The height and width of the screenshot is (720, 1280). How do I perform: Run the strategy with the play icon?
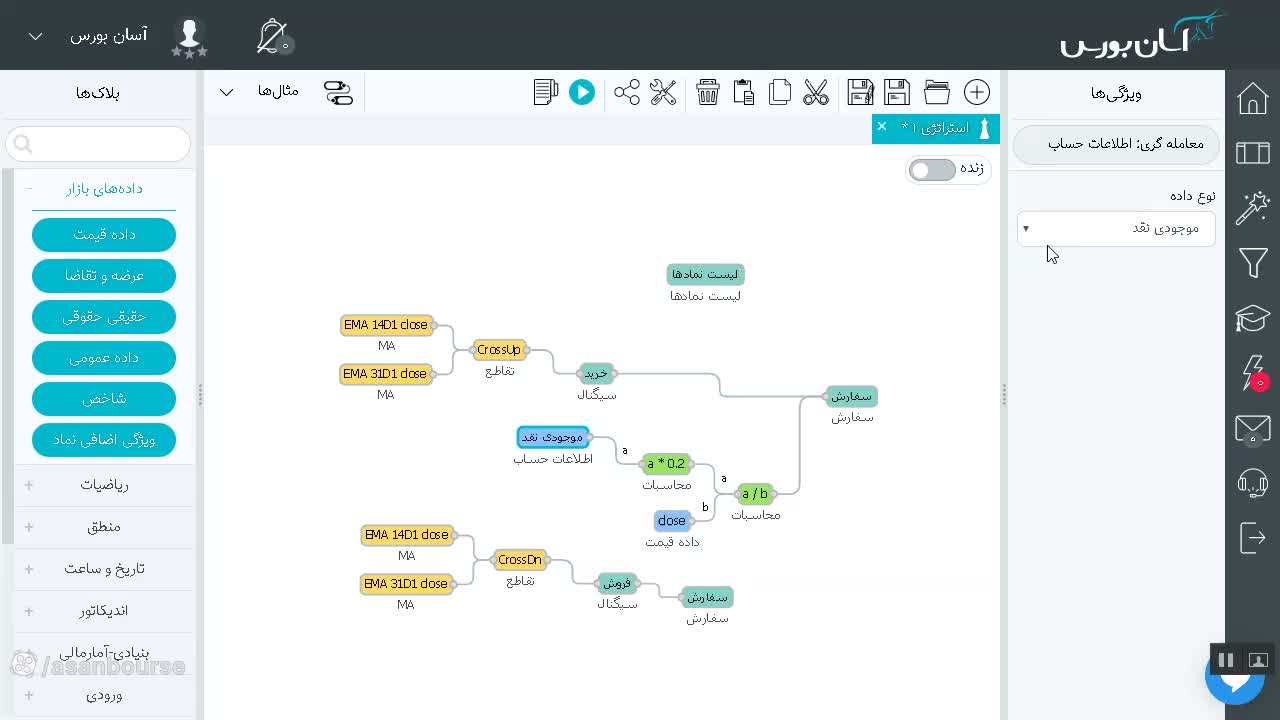click(582, 93)
